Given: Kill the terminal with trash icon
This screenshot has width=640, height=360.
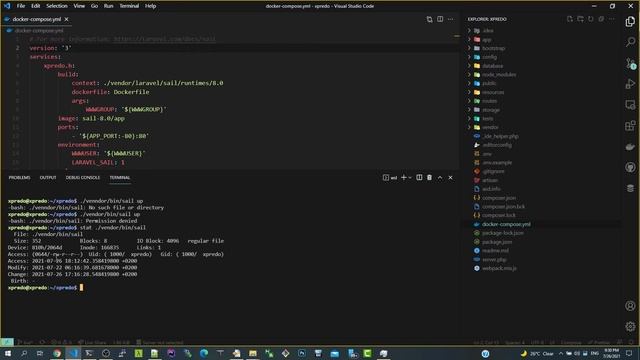Looking at the screenshot, I should 429,178.
